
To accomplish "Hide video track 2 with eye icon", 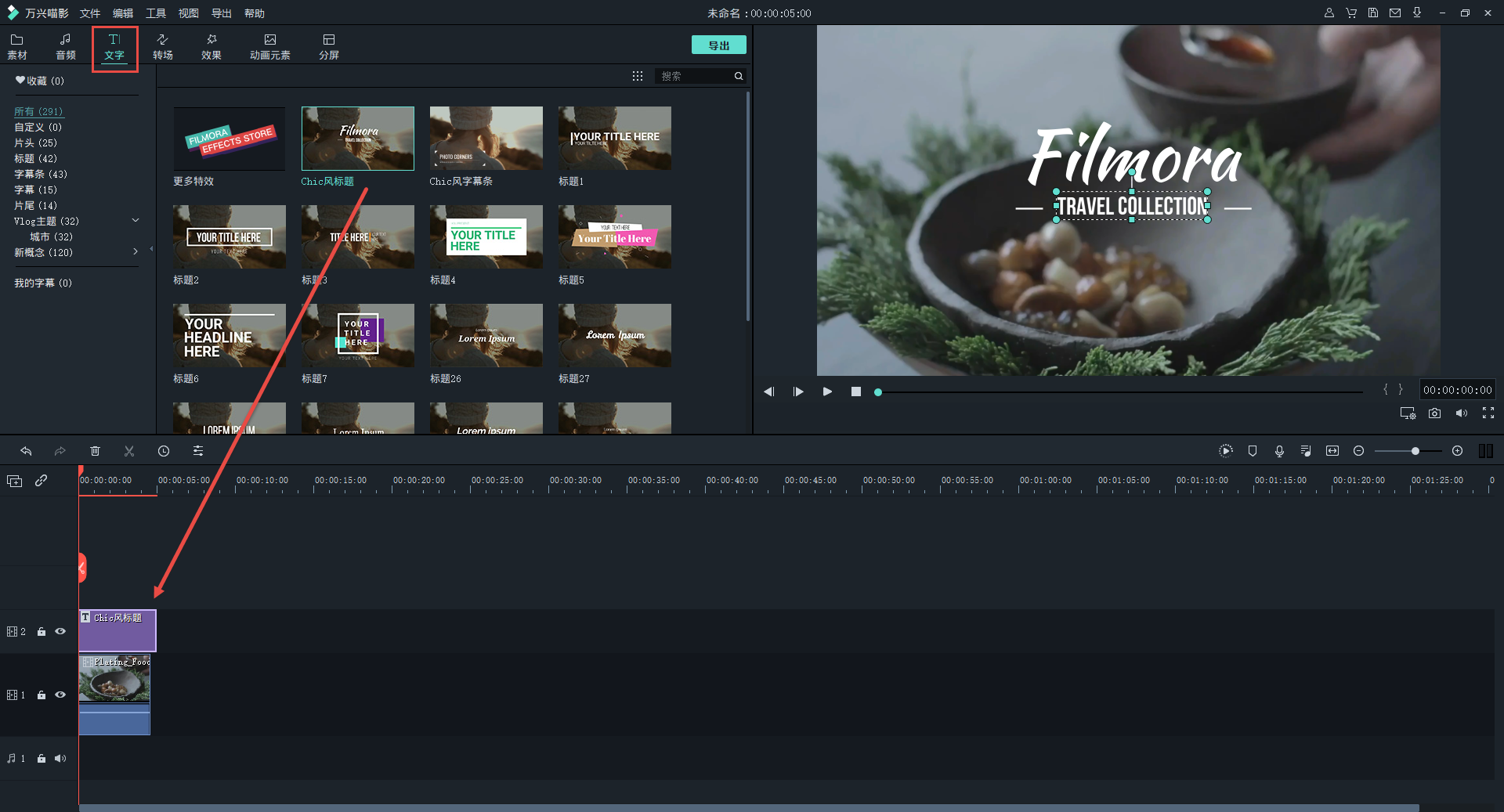I will click(60, 631).
